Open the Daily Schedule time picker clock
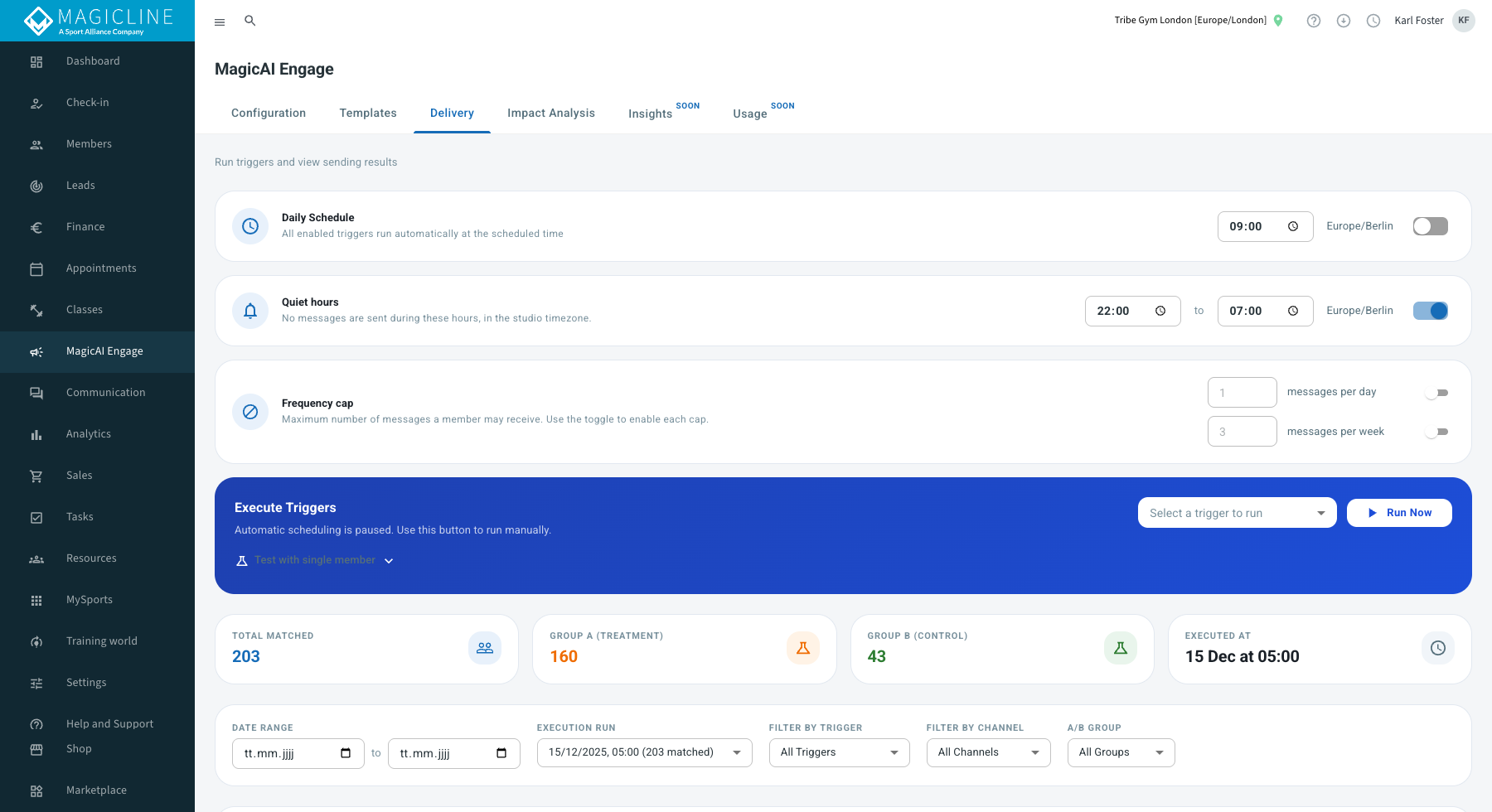The image size is (1492, 812). click(x=1293, y=226)
